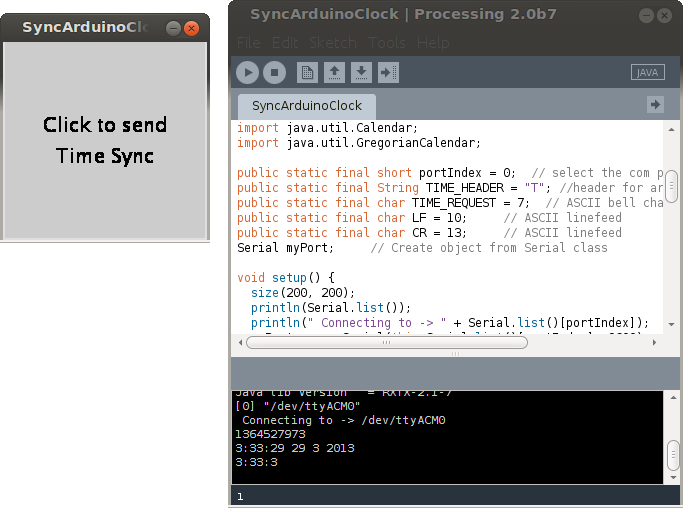Click the horizontal scroll-right arrow in the editor
The height and width of the screenshot is (508, 683).
coord(654,342)
